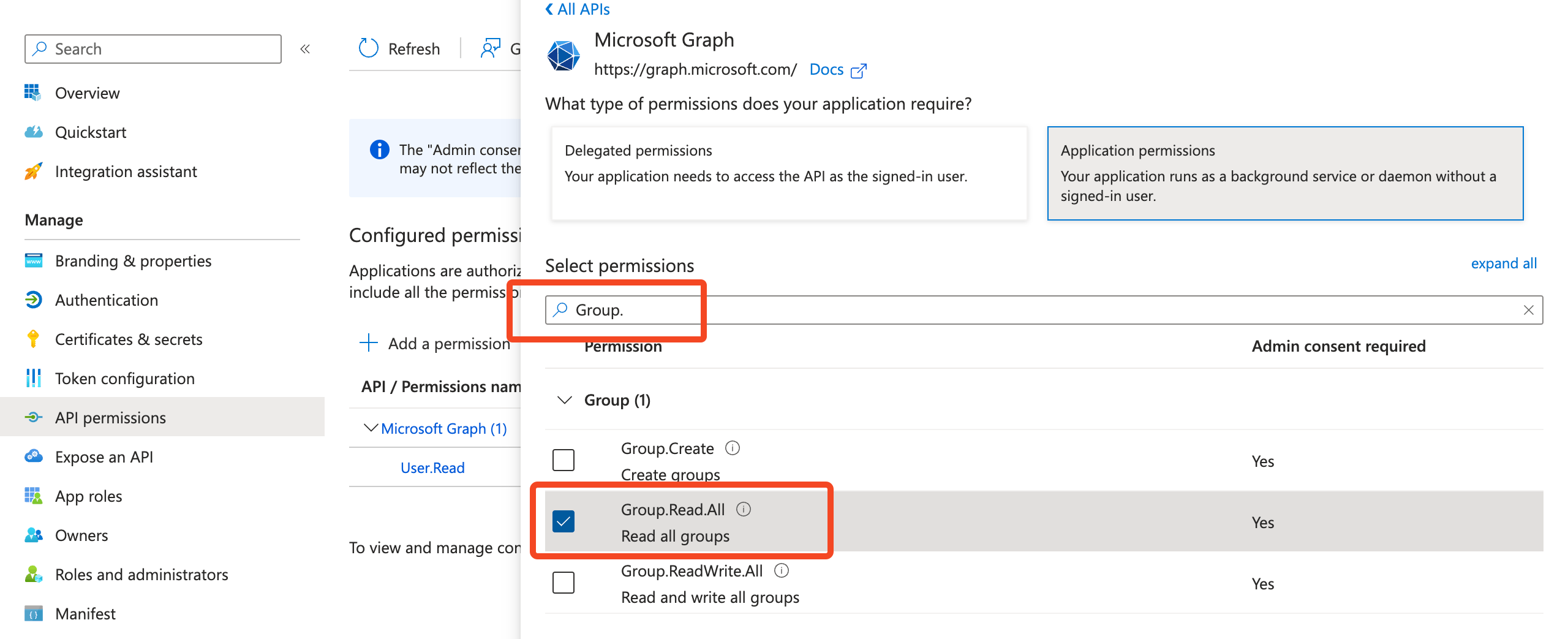Click the Docs external link icon
1568x639 pixels.
pos(859,70)
